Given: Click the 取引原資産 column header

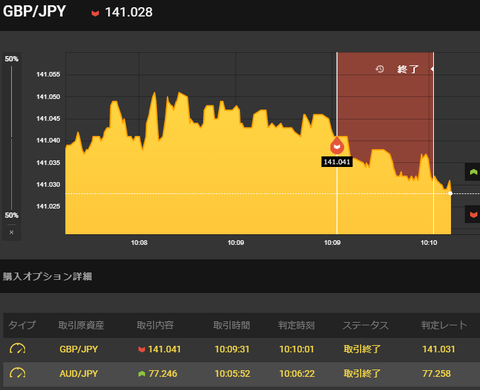Looking at the screenshot, I should [81, 325].
